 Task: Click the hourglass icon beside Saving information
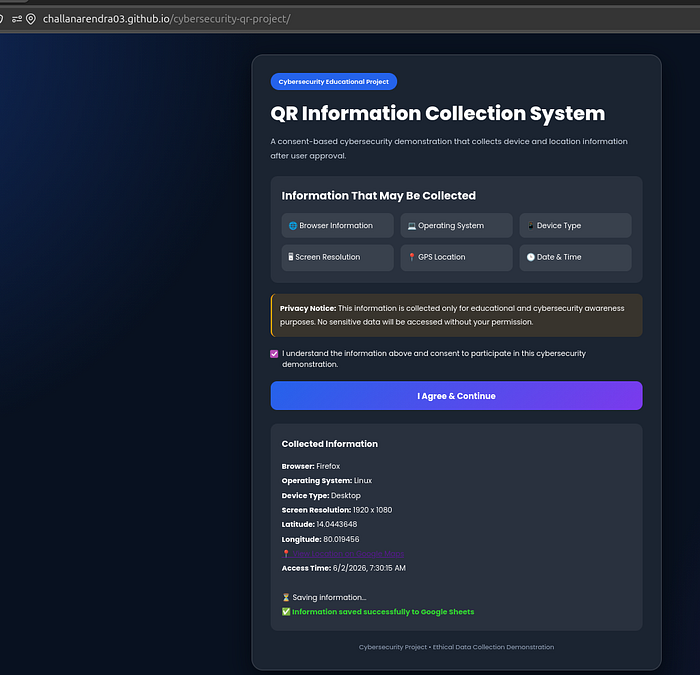(x=286, y=597)
